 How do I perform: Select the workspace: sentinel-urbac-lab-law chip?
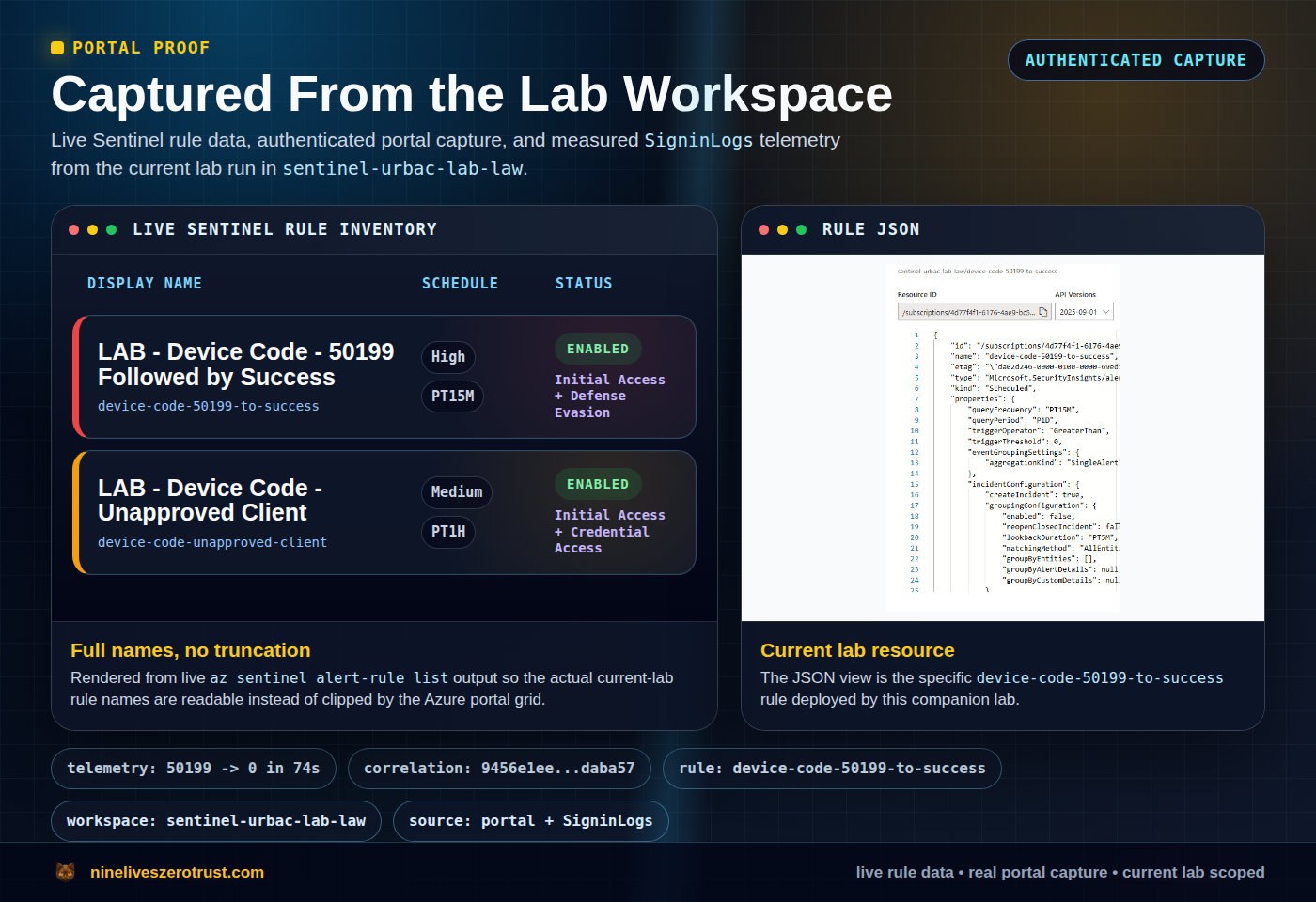tap(216, 821)
